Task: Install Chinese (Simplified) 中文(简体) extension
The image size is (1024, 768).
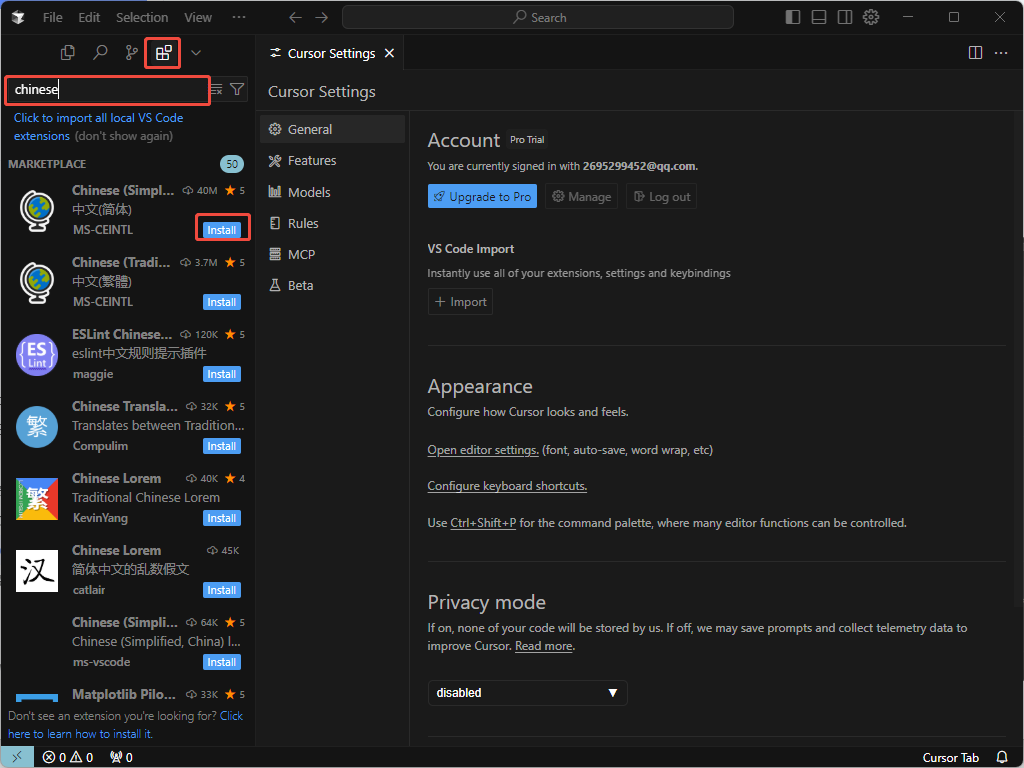Action: [222, 230]
